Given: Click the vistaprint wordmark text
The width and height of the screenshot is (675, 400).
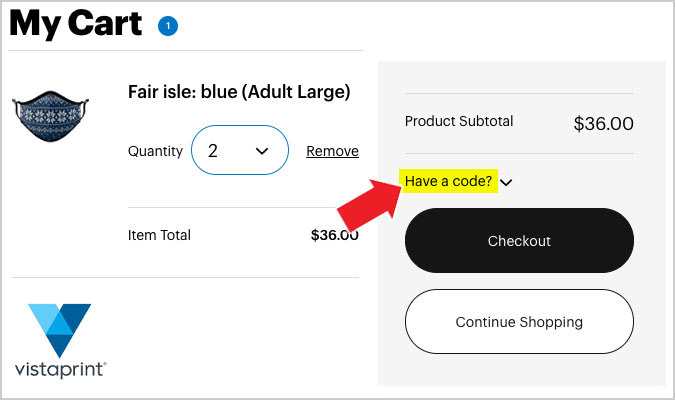Looking at the screenshot, I should point(60,370).
